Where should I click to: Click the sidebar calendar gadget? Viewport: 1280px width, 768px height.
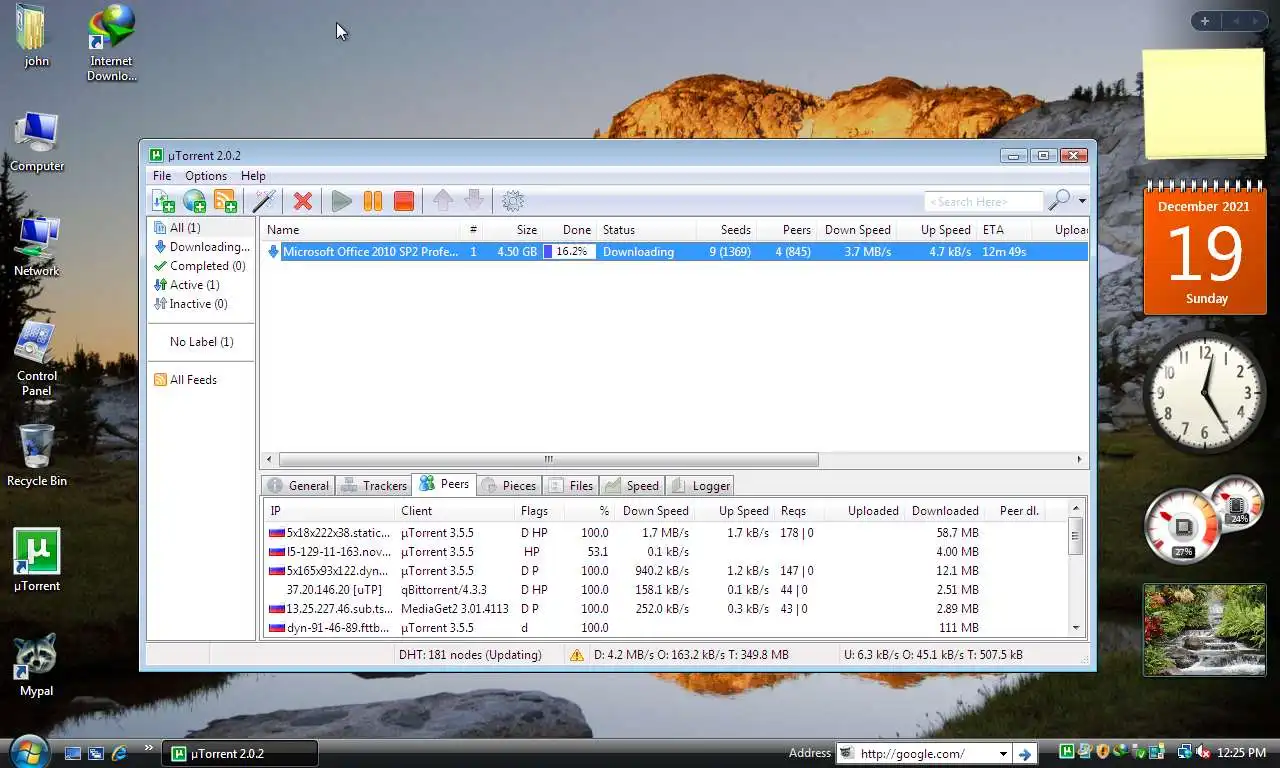point(1205,250)
